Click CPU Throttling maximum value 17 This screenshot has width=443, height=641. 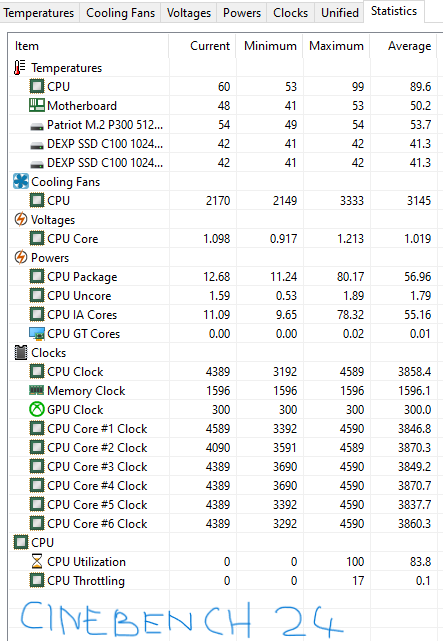point(358,580)
